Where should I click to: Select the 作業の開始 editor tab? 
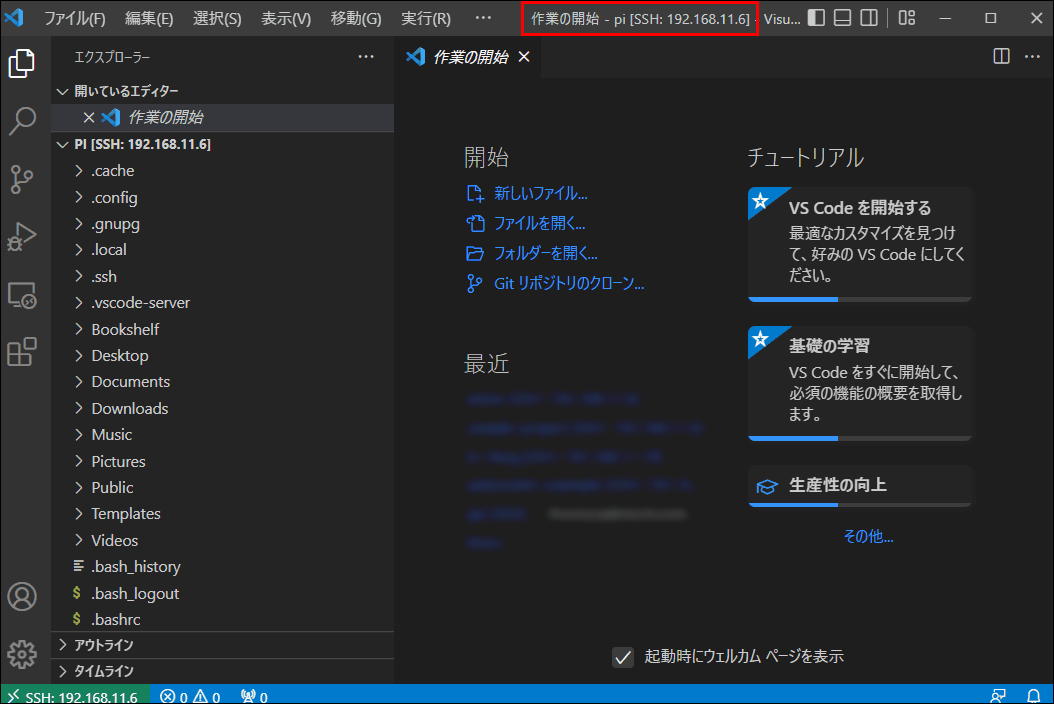click(467, 57)
